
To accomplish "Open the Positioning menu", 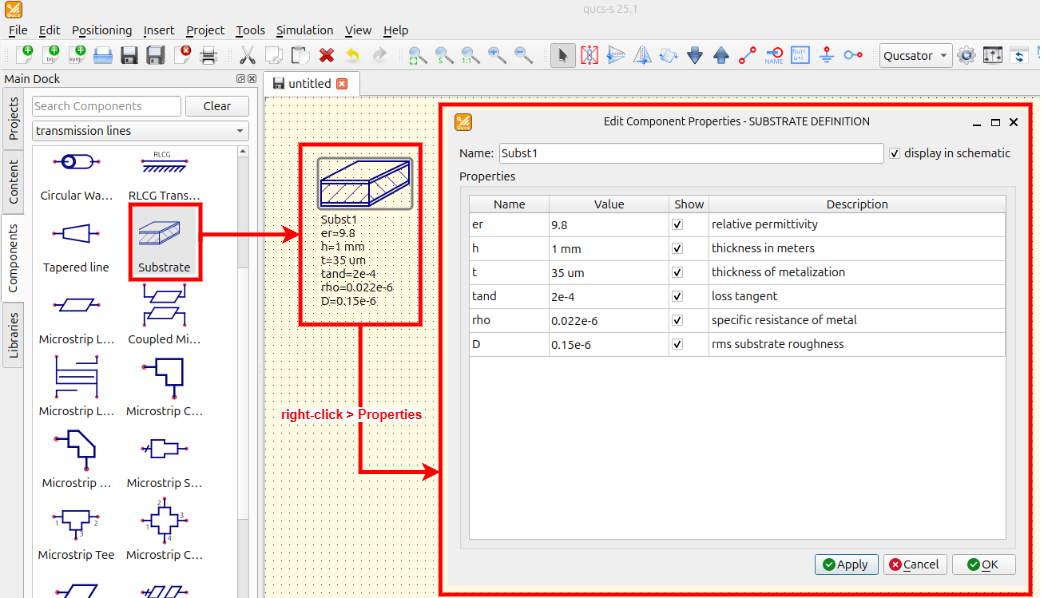I will coord(102,30).
